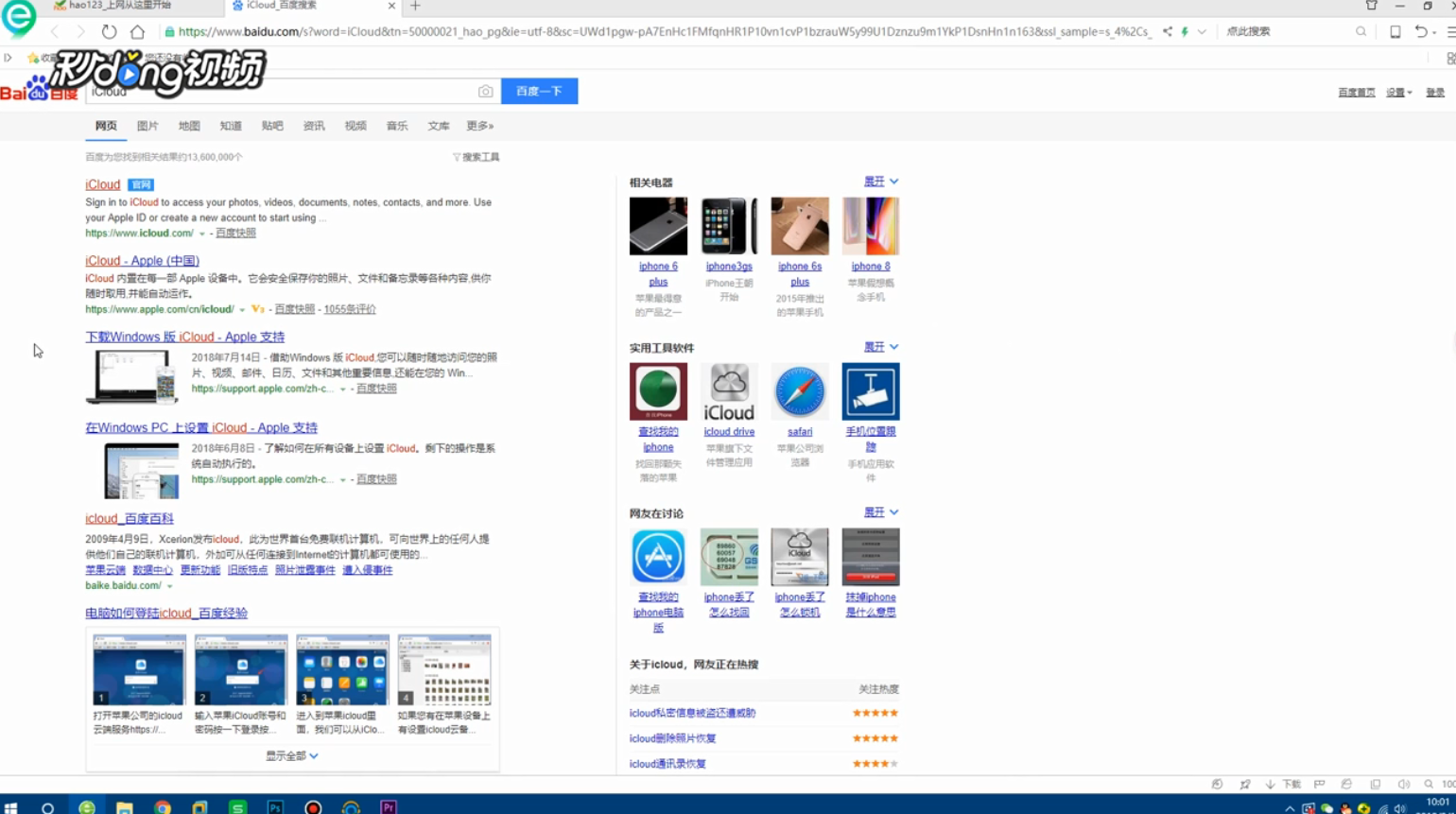Image resolution: width=1456 pixels, height=814 pixels.
Task: Open icloud私密信息被盗还遭威胁 hot topic
Action: [692, 713]
